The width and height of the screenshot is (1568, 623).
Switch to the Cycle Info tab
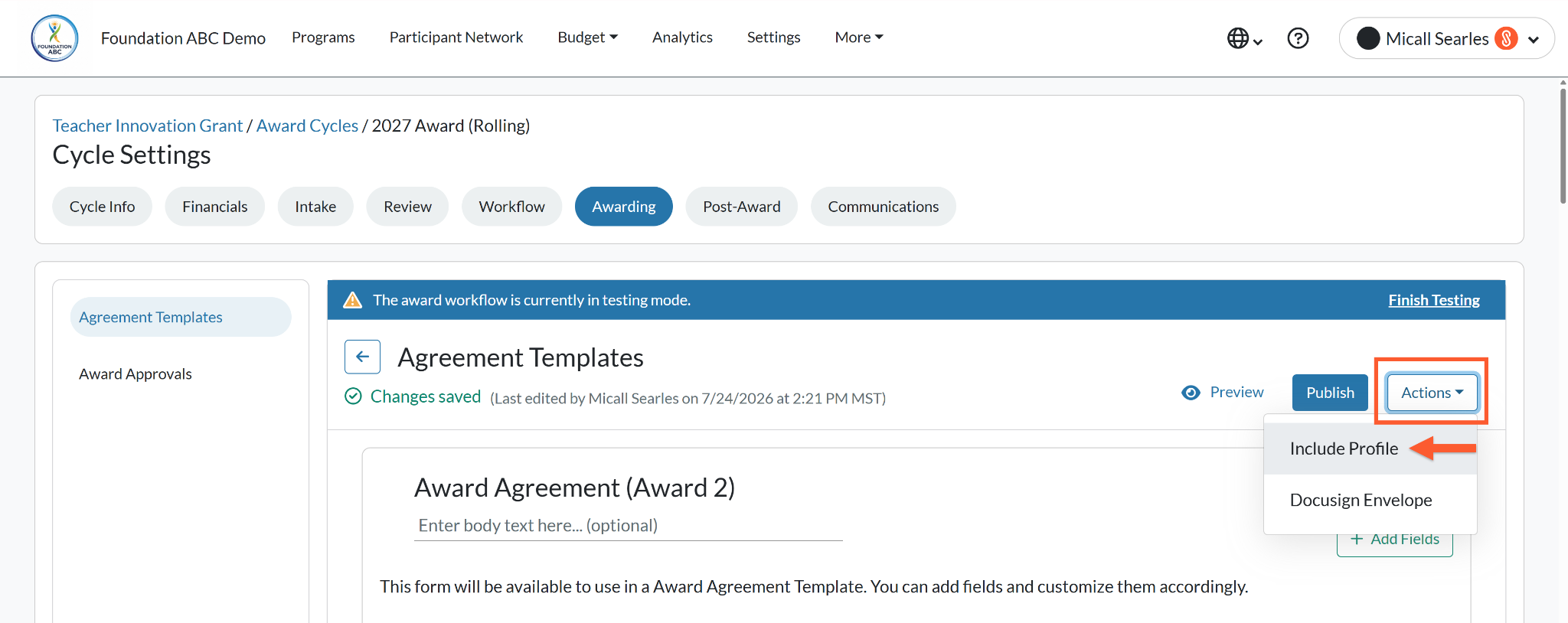click(x=102, y=207)
